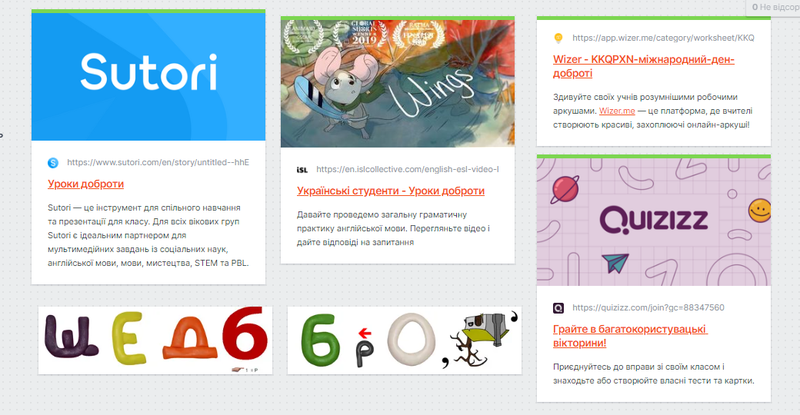
Task: Open the Wings mouse video thumbnail
Action: [397, 83]
